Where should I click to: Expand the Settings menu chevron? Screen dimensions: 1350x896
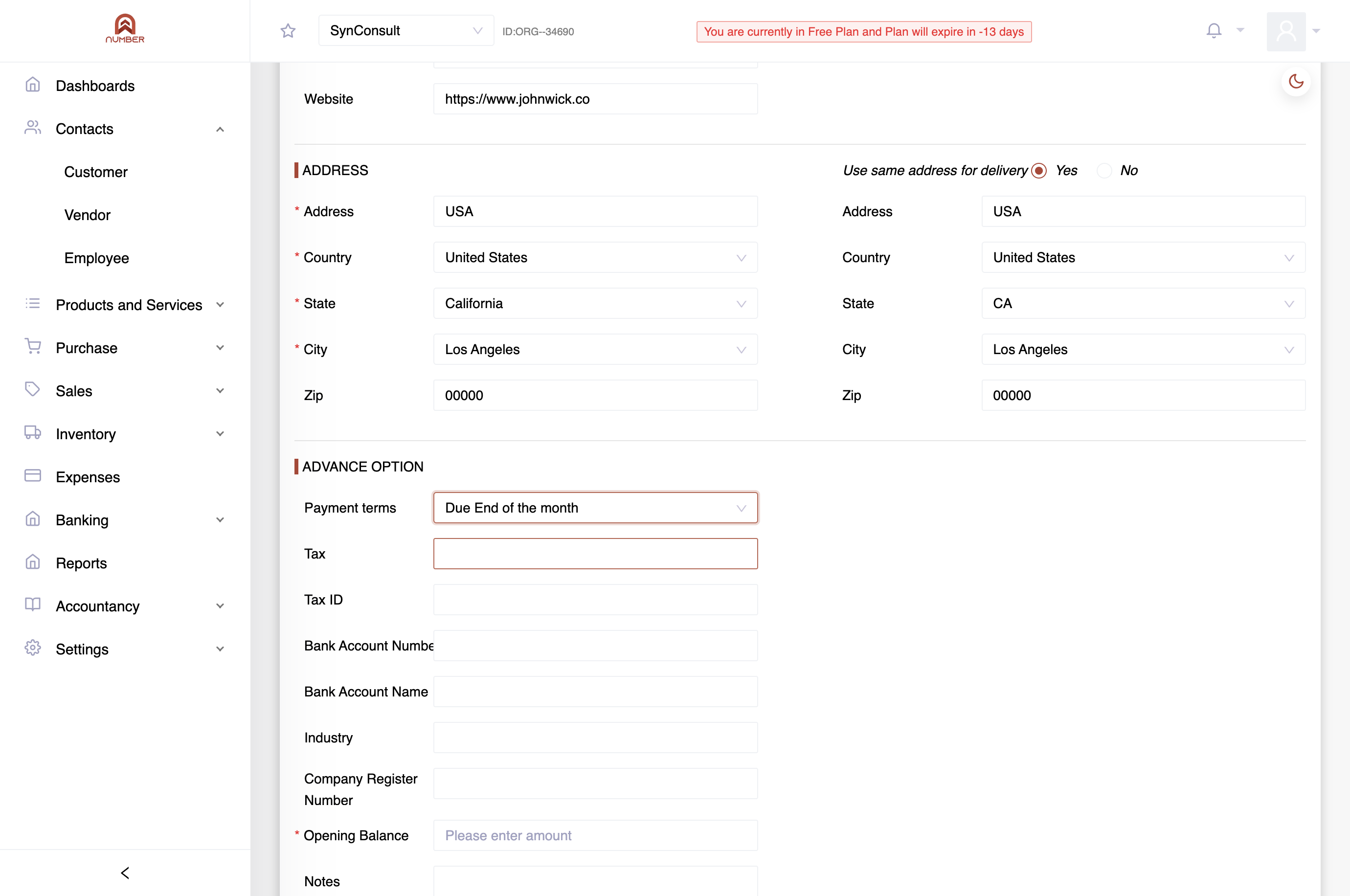coord(220,649)
